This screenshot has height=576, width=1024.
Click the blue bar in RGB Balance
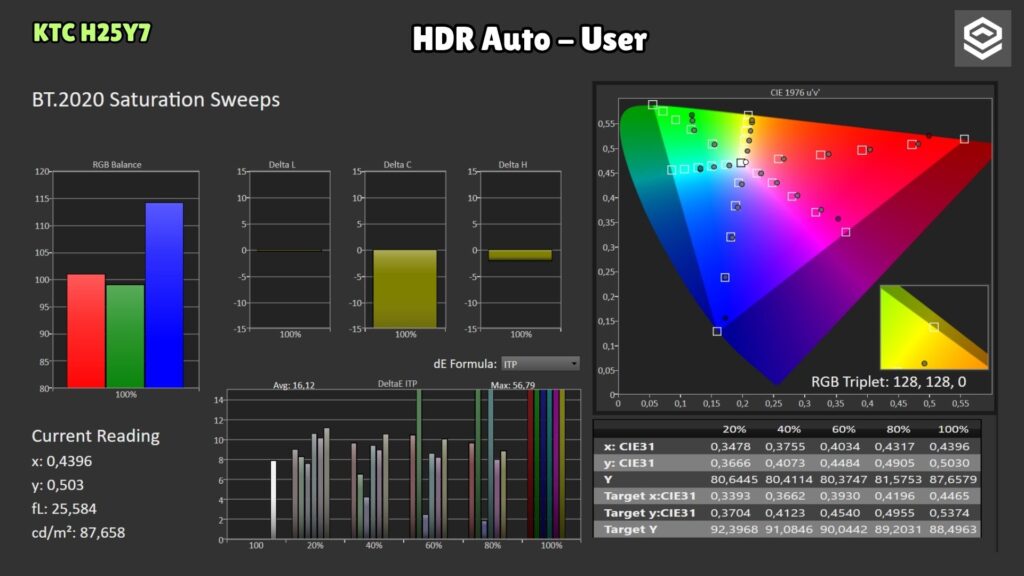coord(164,295)
